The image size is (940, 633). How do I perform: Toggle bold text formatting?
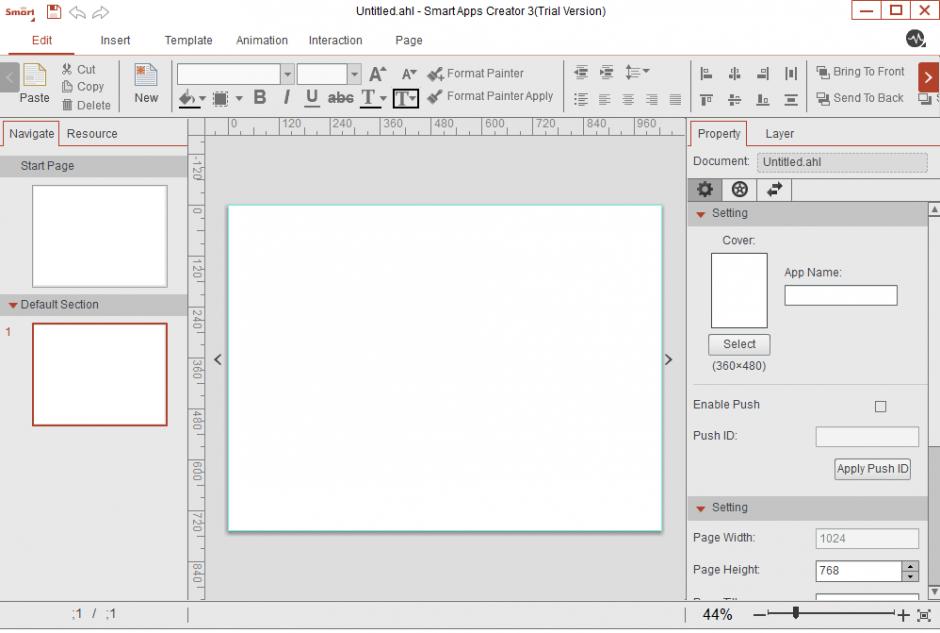260,98
